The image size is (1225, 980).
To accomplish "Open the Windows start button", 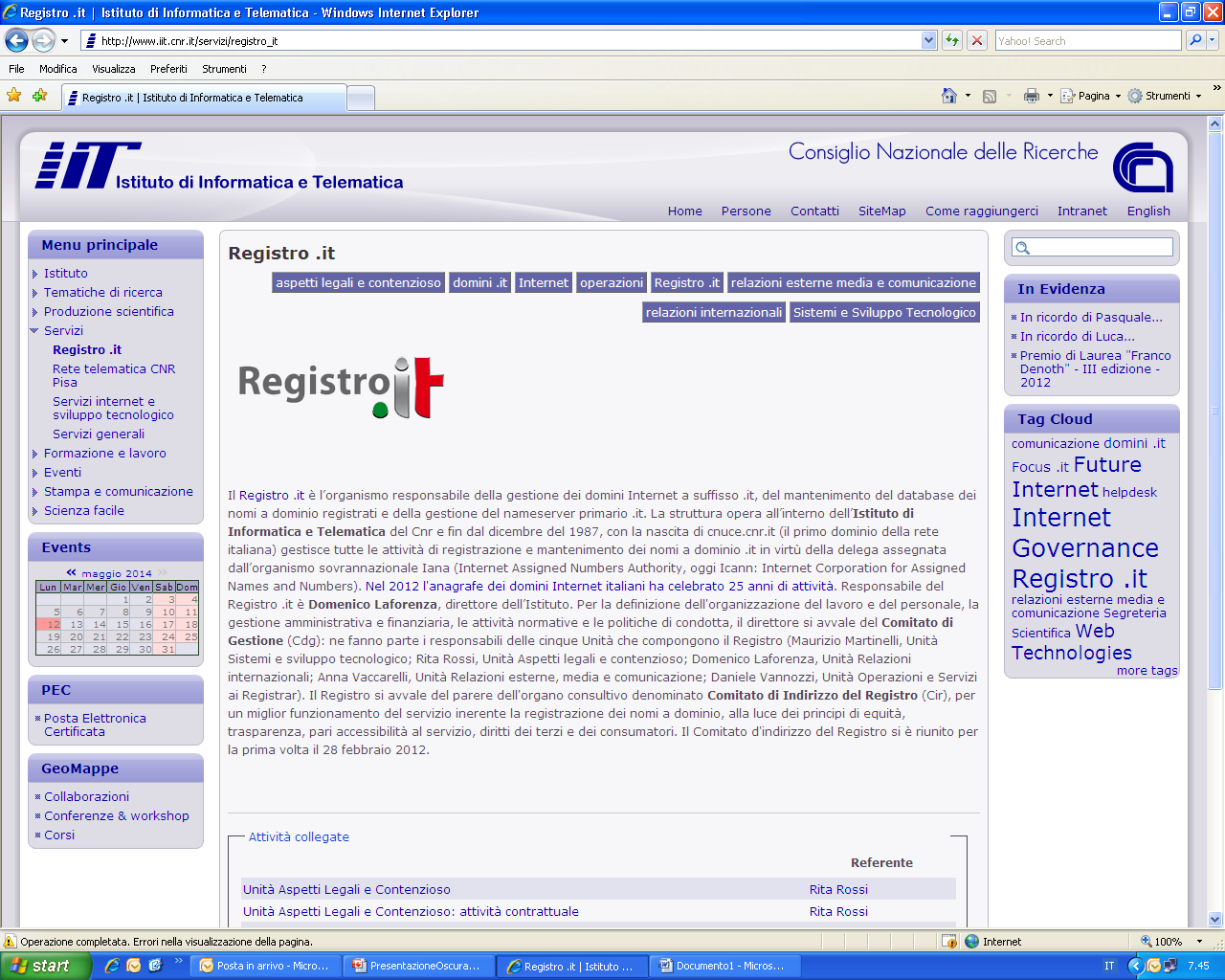I will (x=45, y=966).
